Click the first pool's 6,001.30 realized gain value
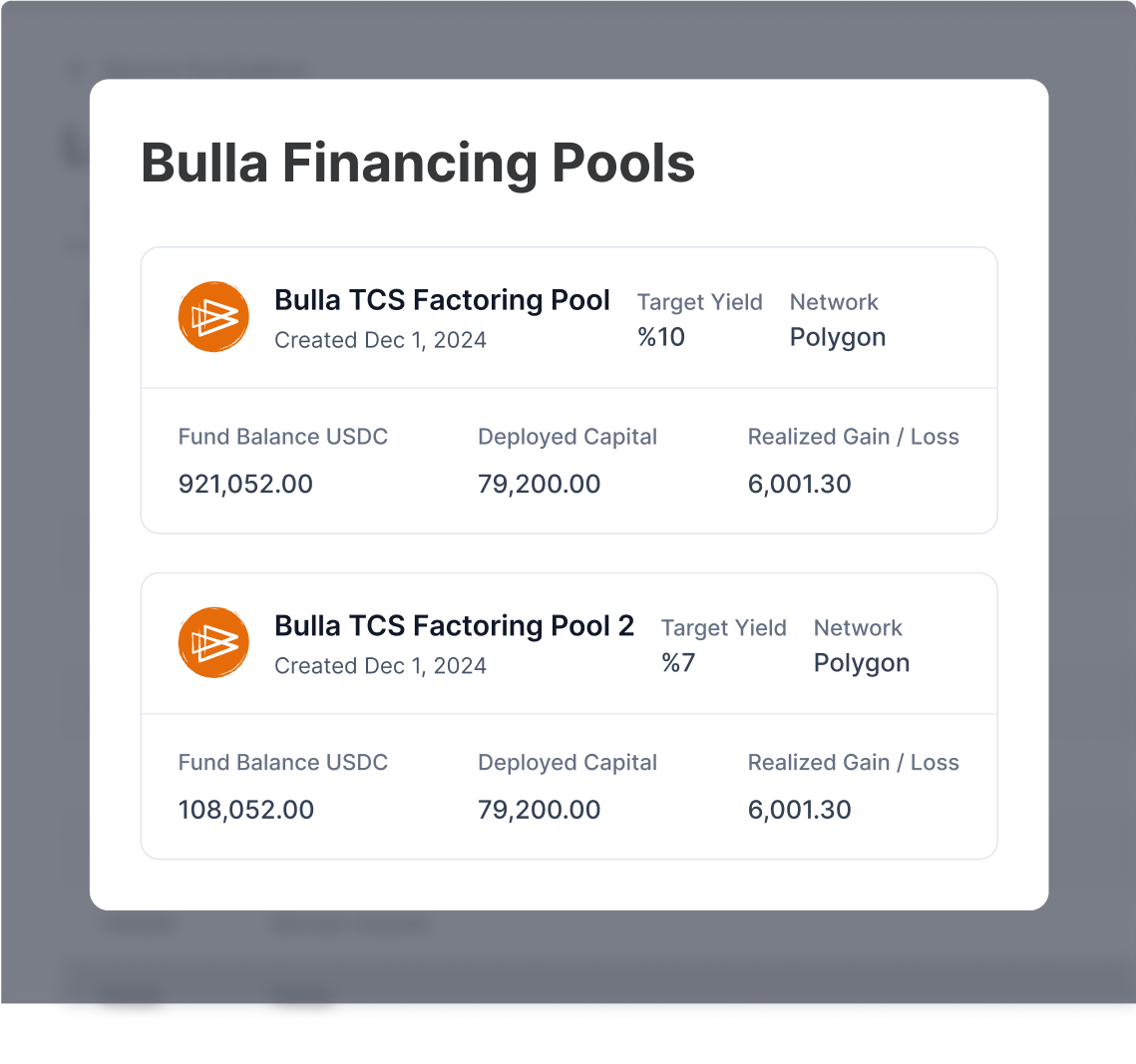1136x1064 pixels. [799, 485]
